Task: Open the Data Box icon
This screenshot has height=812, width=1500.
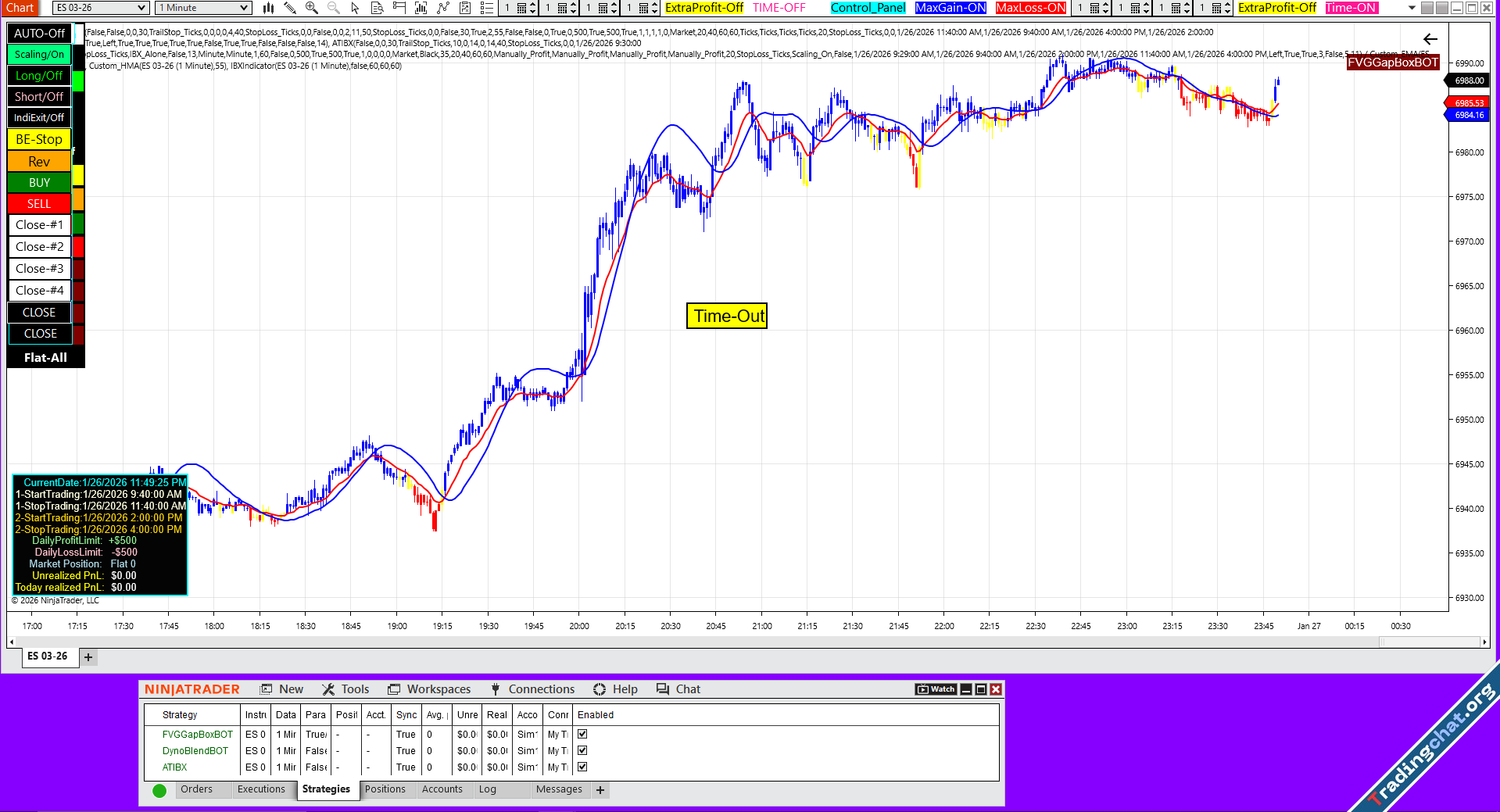Action: (x=377, y=8)
